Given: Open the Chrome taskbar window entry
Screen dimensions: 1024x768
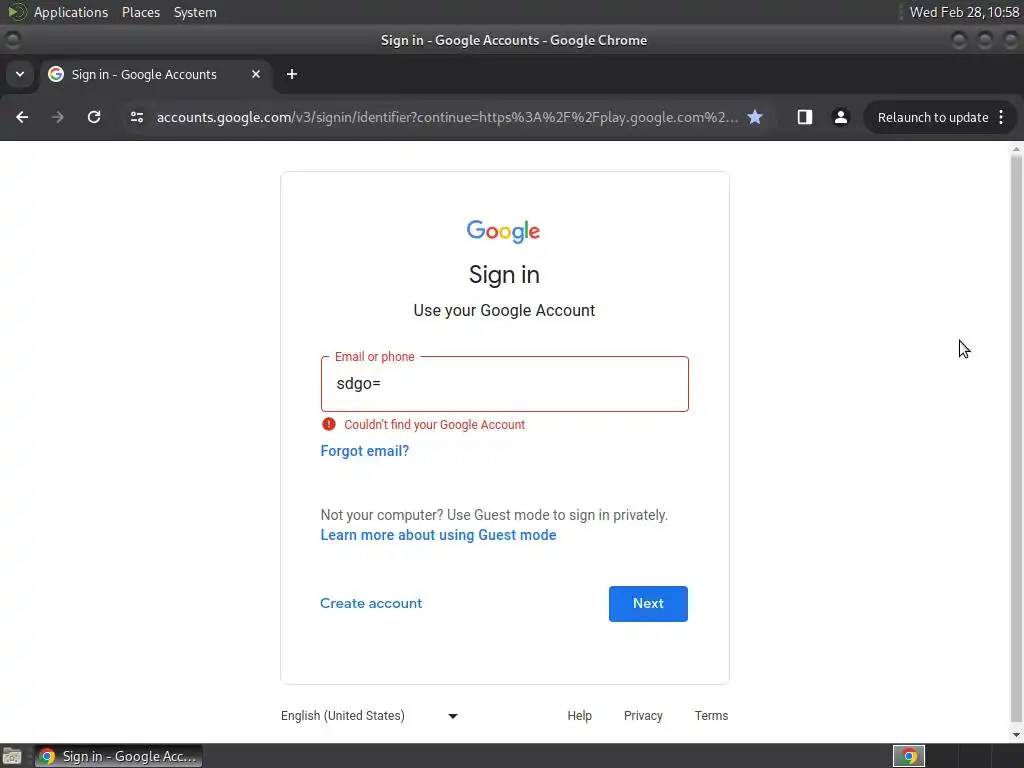Looking at the screenshot, I should [119, 756].
